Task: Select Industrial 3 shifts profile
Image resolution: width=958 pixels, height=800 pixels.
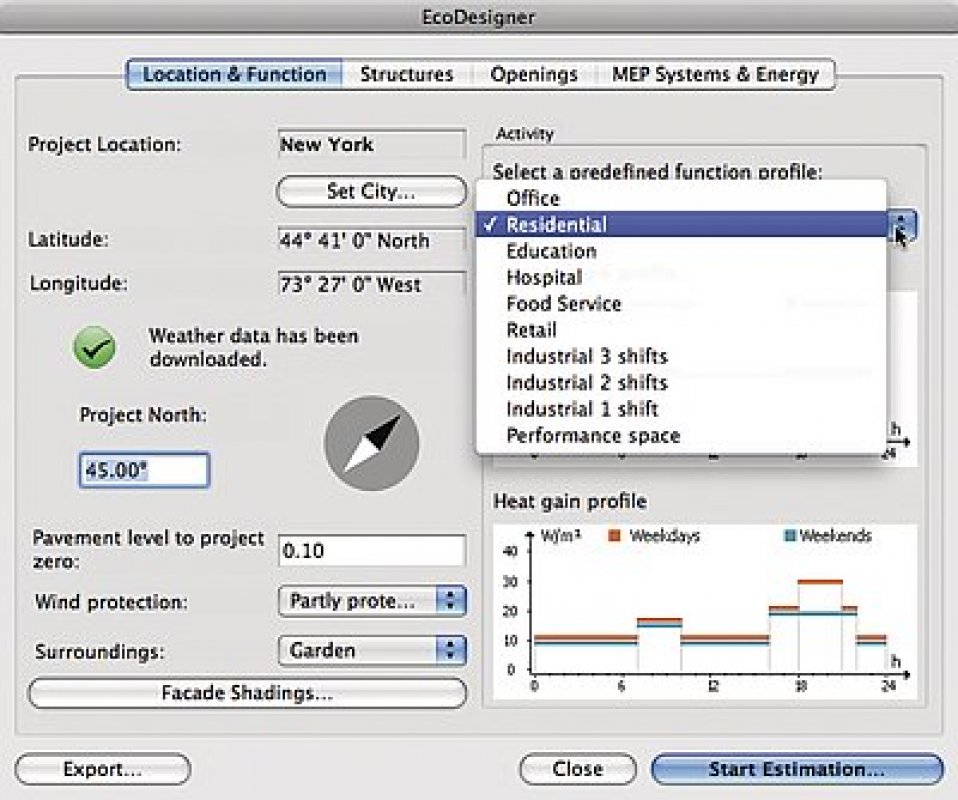Action: (x=681, y=356)
